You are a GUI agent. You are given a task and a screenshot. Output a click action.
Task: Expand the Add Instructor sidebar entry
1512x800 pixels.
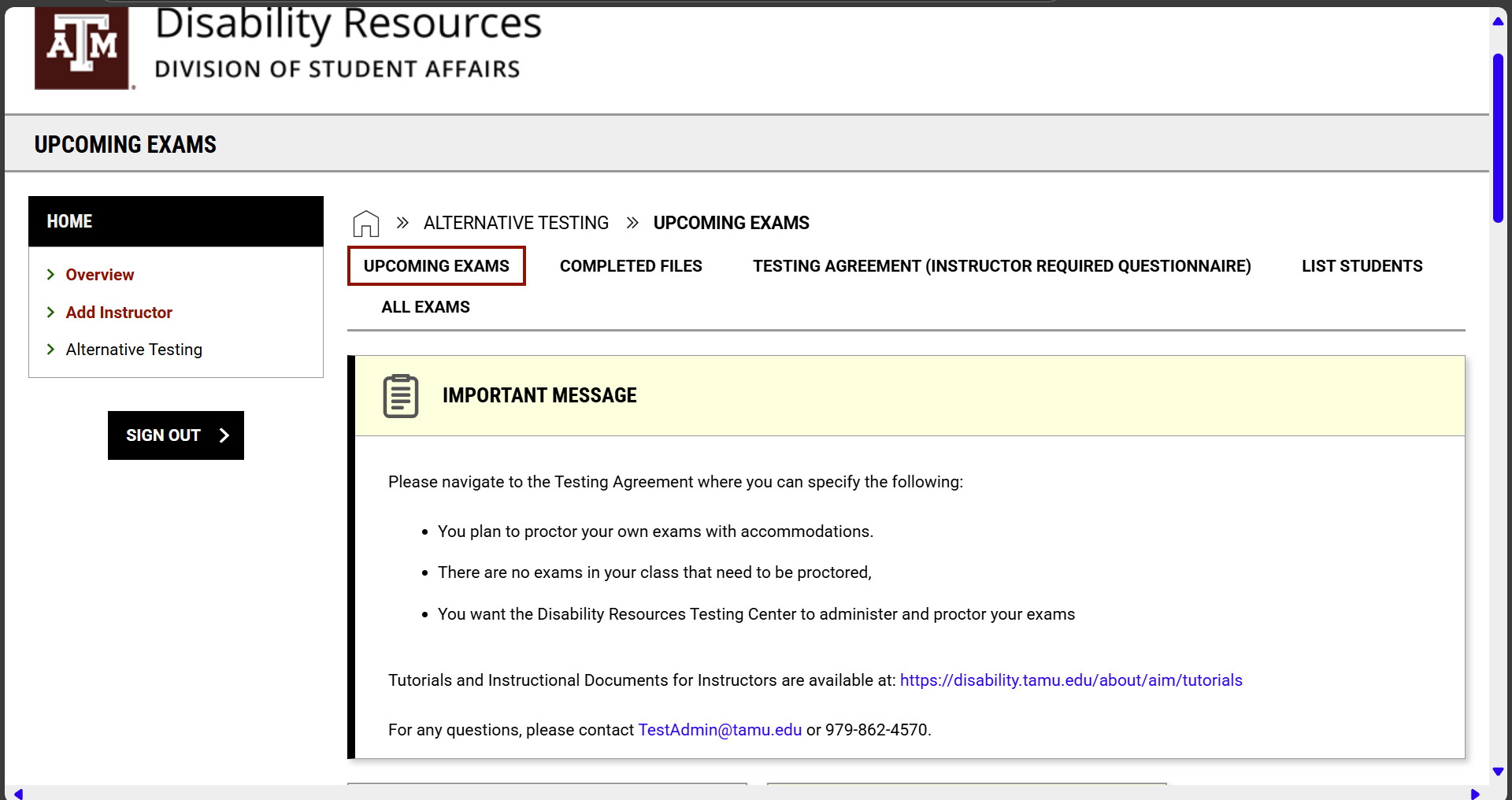click(119, 313)
